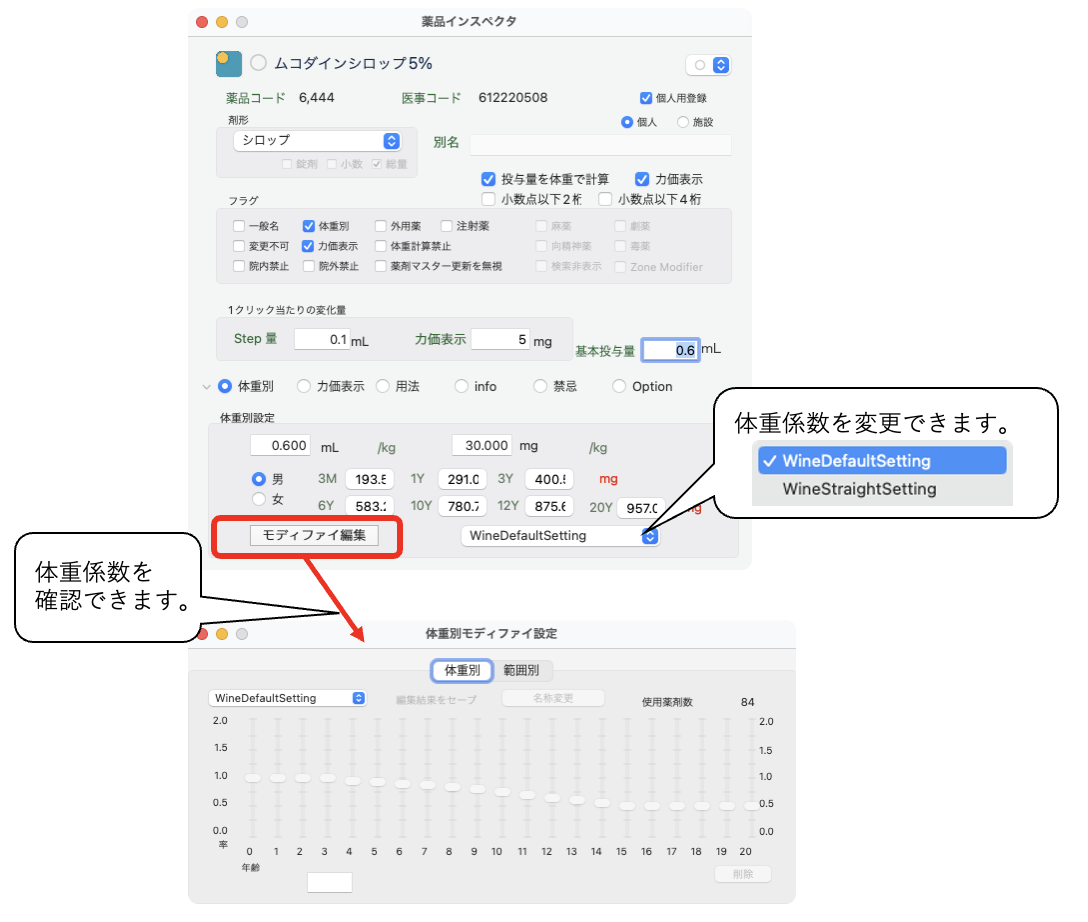This screenshot has width=1088, height=922.
Task: Click the round status circle before drug name
Action: pyautogui.click(x=259, y=63)
